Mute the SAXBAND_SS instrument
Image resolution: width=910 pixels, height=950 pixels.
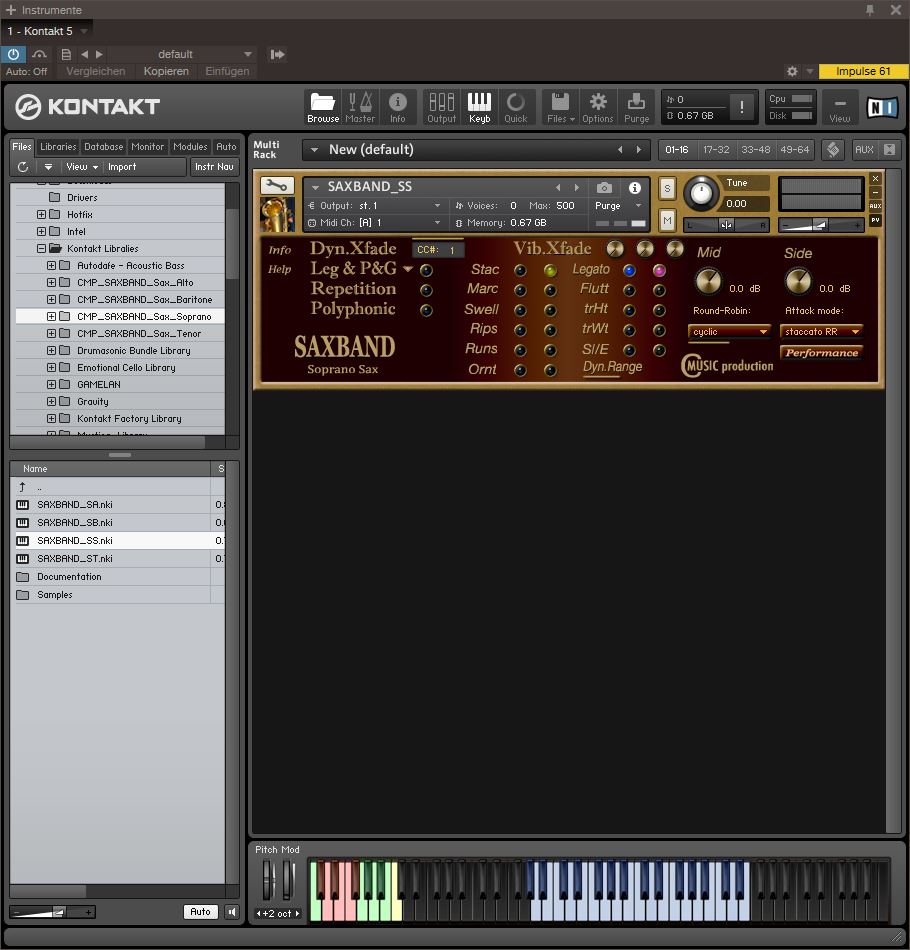point(667,220)
